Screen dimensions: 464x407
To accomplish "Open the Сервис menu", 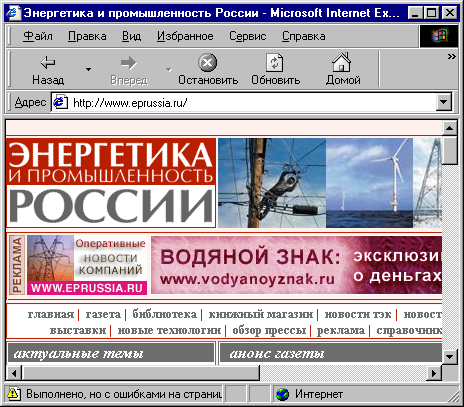I will click(248, 36).
